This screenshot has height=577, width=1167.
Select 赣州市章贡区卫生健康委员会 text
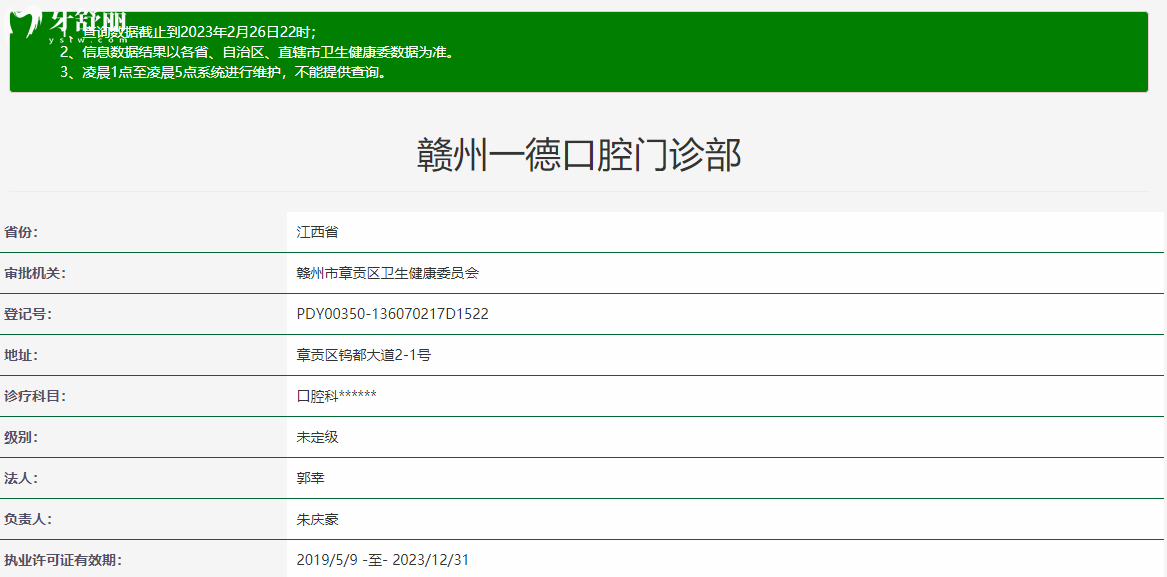point(387,273)
